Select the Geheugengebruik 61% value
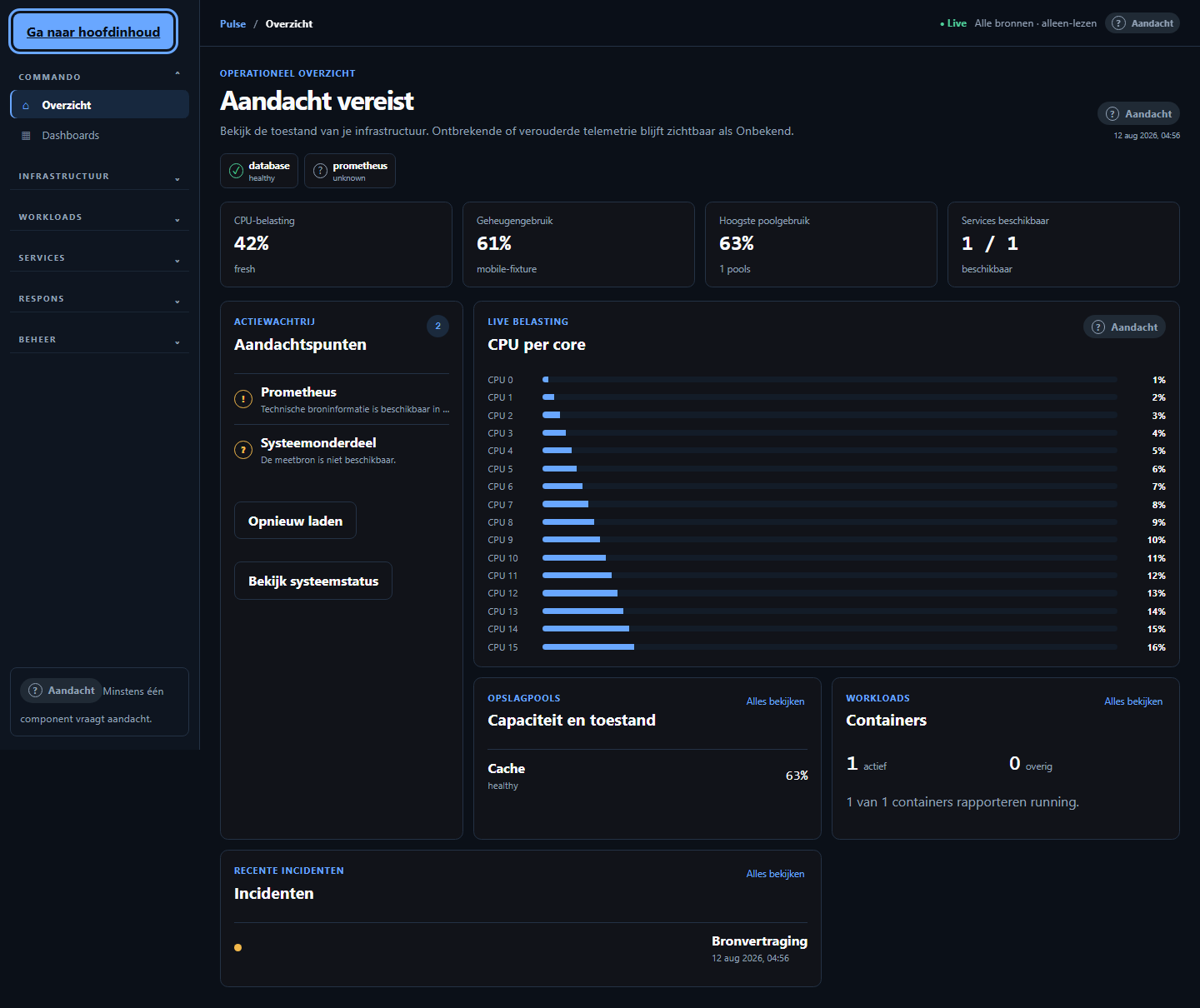1200x1008 pixels. tap(494, 243)
